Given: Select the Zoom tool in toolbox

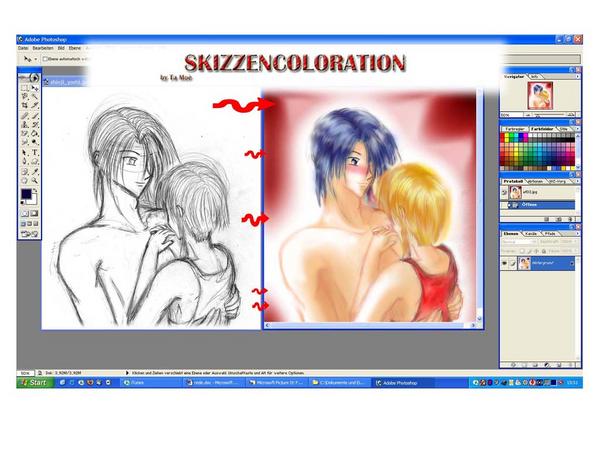Looking at the screenshot, I should [34, 180].
